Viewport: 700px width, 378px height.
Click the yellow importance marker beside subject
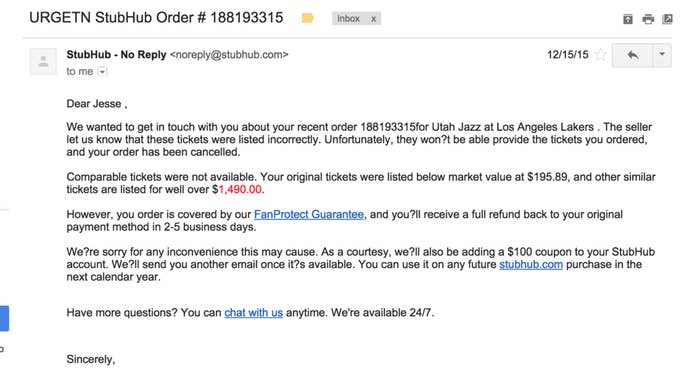308,18
